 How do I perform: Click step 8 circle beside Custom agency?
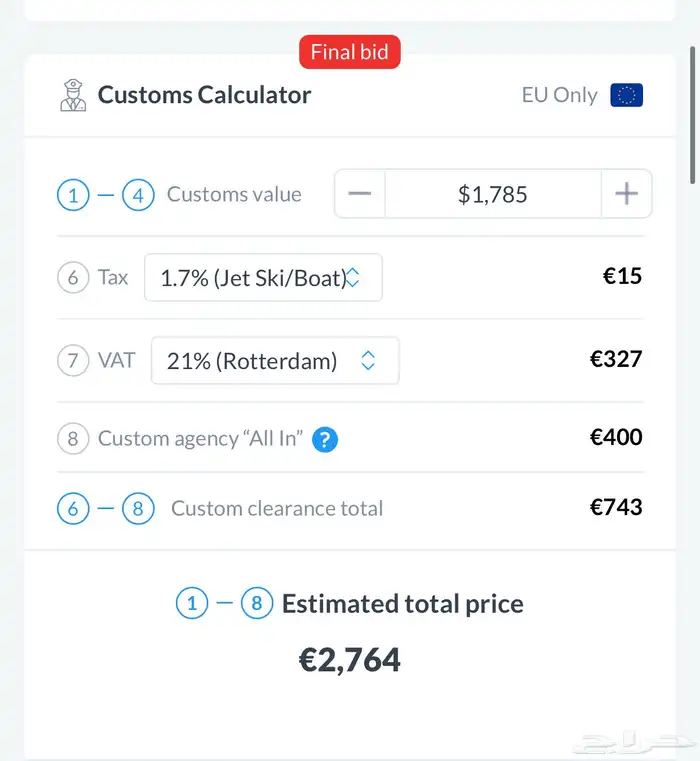73,438
